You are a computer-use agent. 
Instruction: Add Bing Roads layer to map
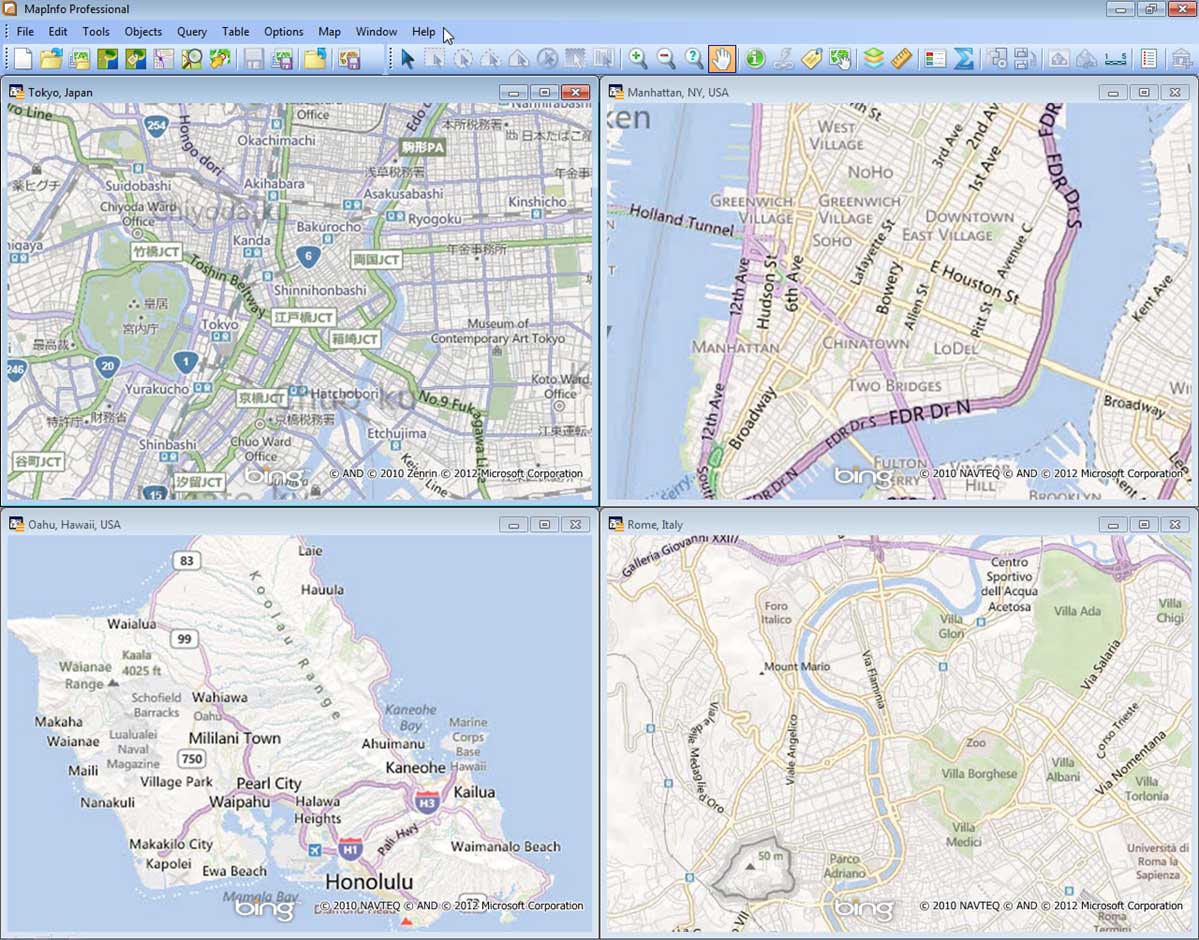point(164,59)
